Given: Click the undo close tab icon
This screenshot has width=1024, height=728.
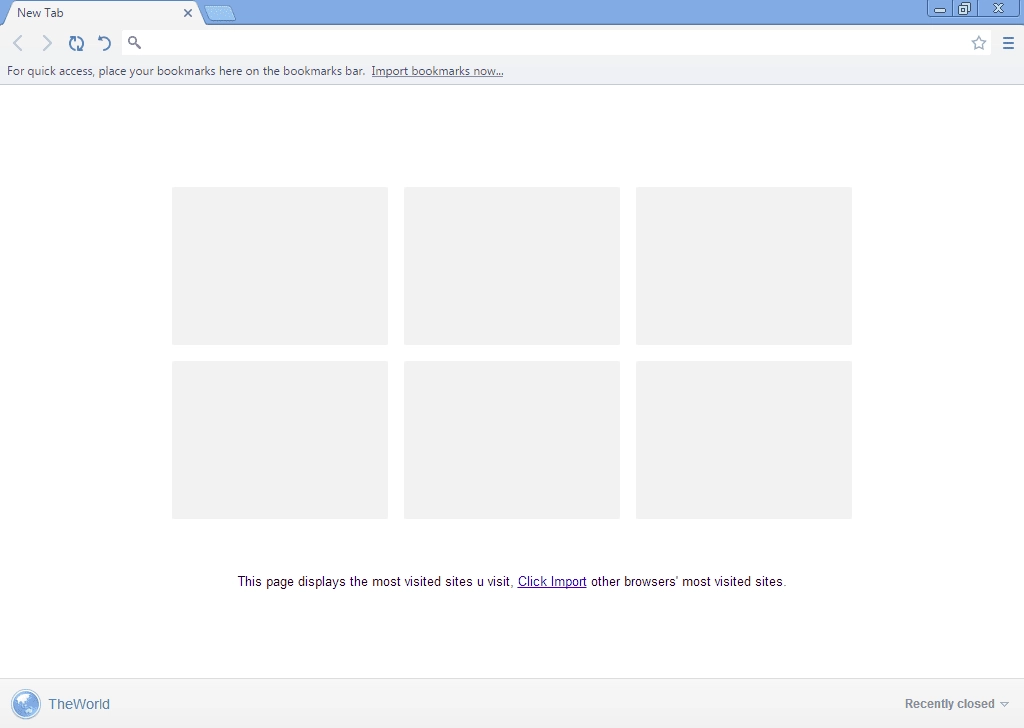Looking at the screenshot, I should (104, 43).
